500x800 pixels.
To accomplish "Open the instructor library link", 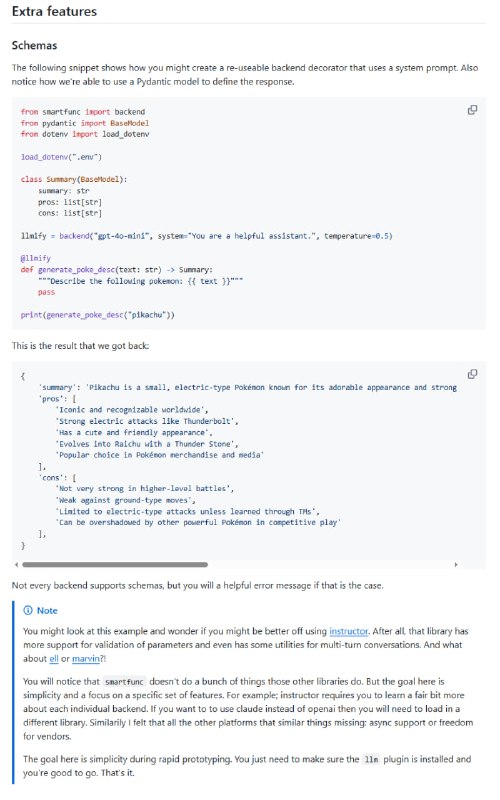I will point(348,631).
